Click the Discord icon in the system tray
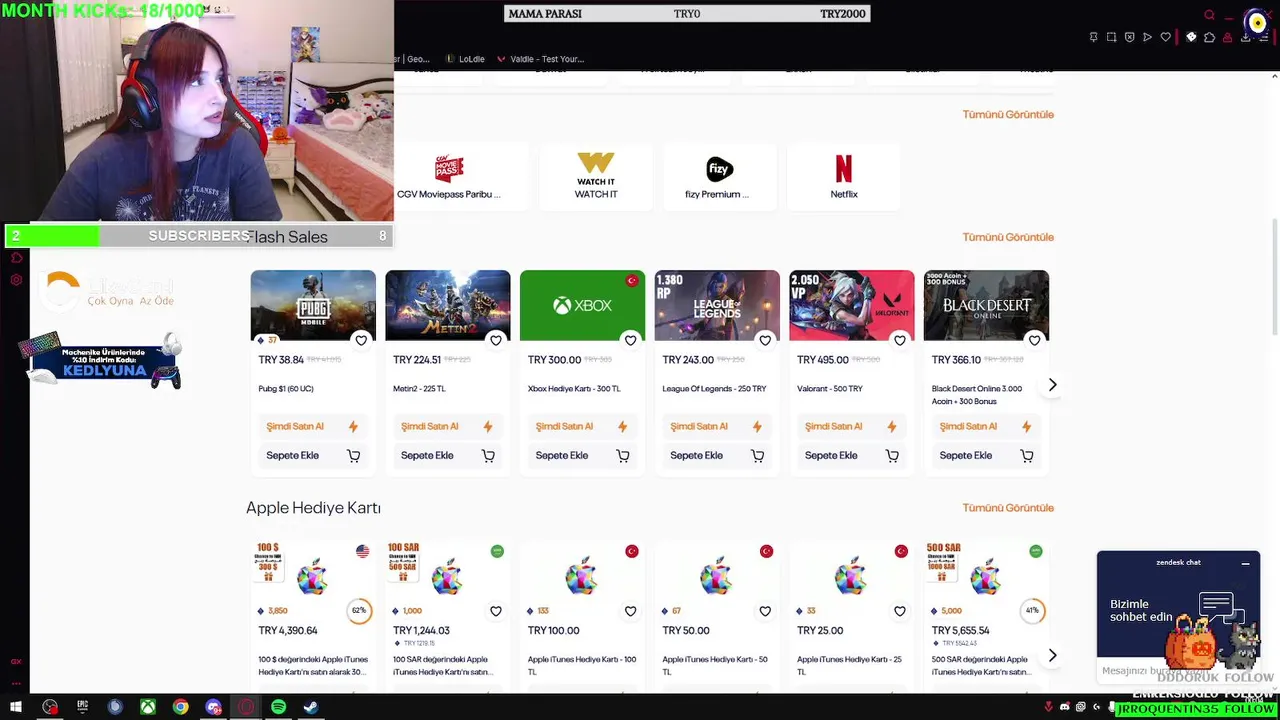 coord(1064,707)
